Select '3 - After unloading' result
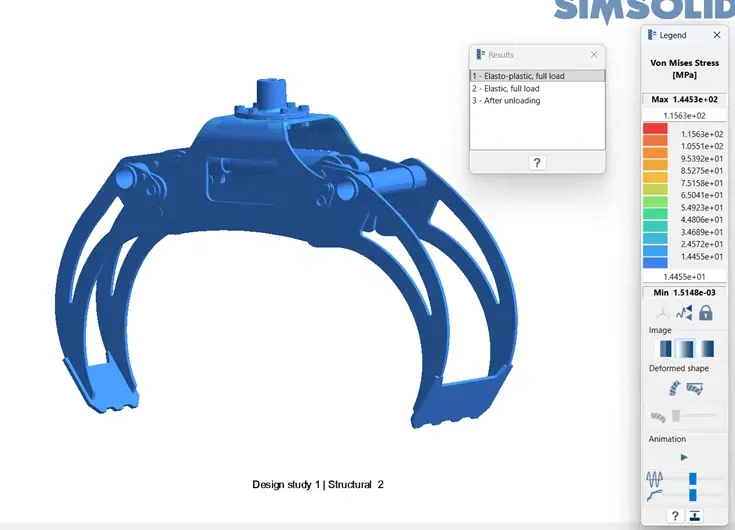Screen dimensions: 735x530 click(537, 100)
